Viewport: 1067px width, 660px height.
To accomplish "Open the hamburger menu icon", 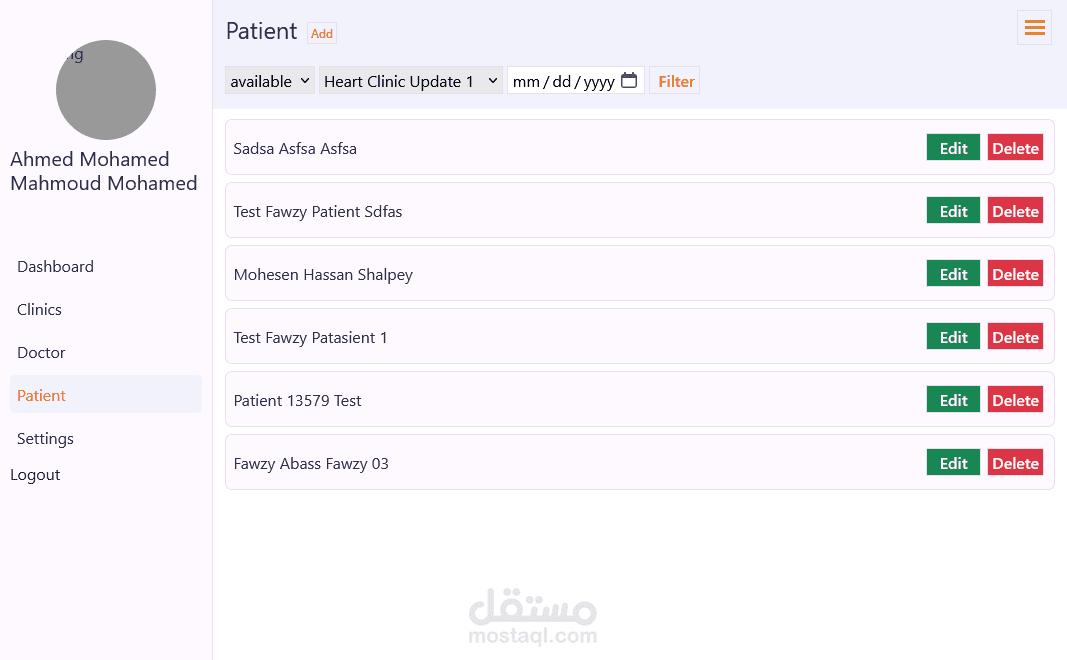I will tap(1034, 28).
